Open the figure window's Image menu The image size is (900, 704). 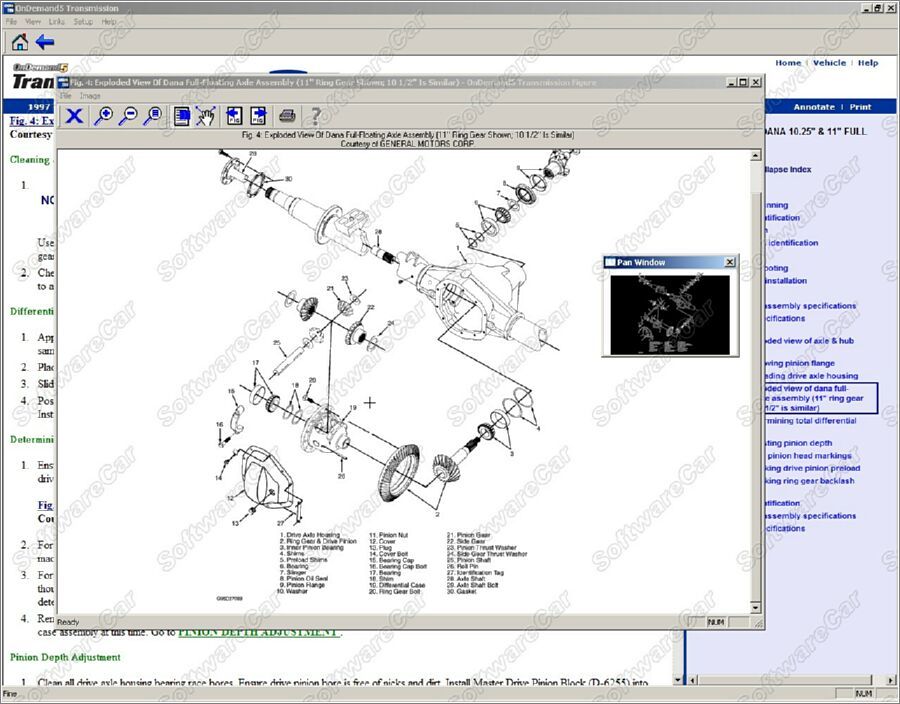pyautogui.click(x=90, y=96)
